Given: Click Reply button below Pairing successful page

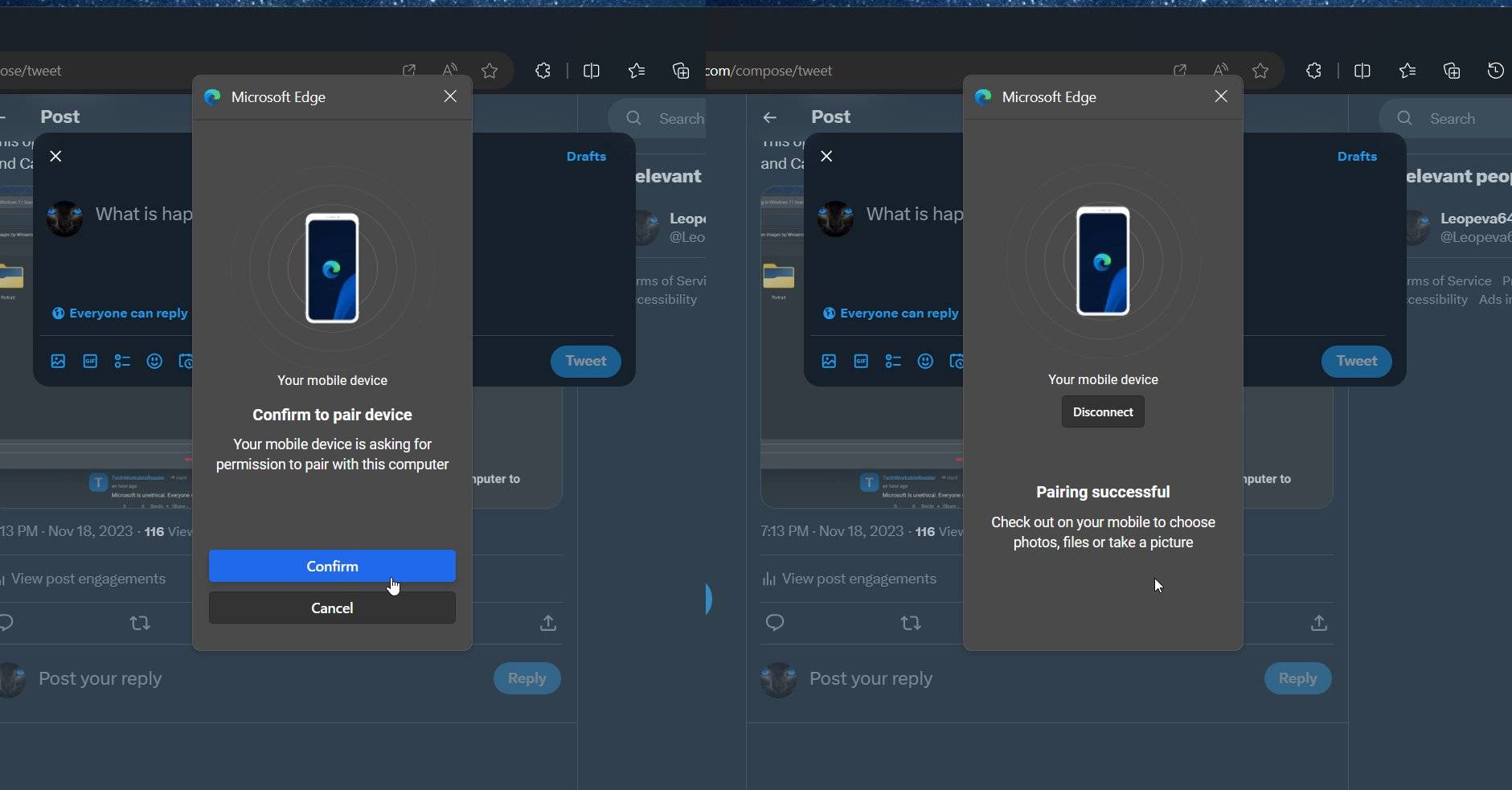Looking at the screenshot, I should (x=1297, y=678).
